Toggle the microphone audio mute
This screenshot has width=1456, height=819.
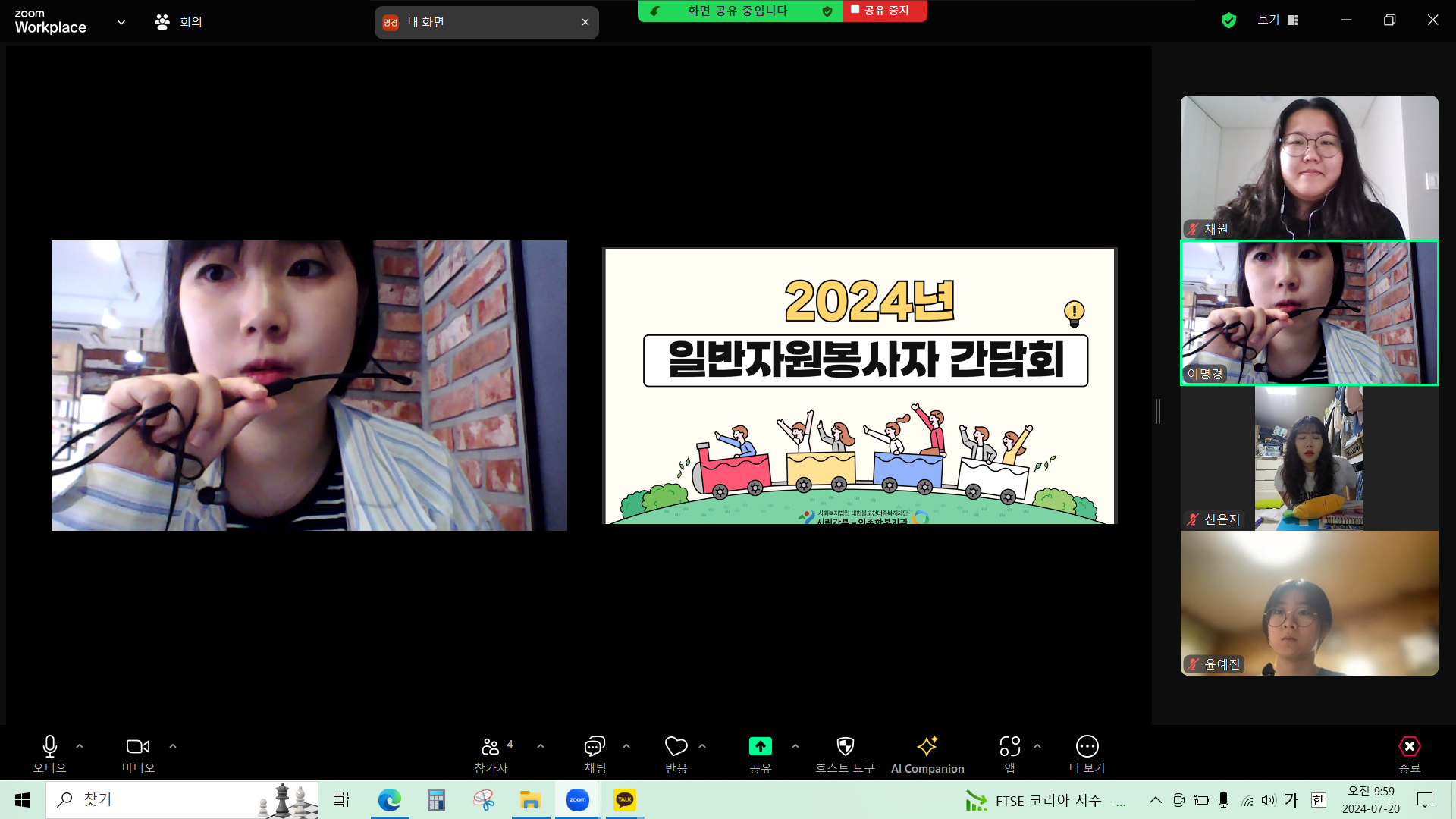(x=50, y=746)
